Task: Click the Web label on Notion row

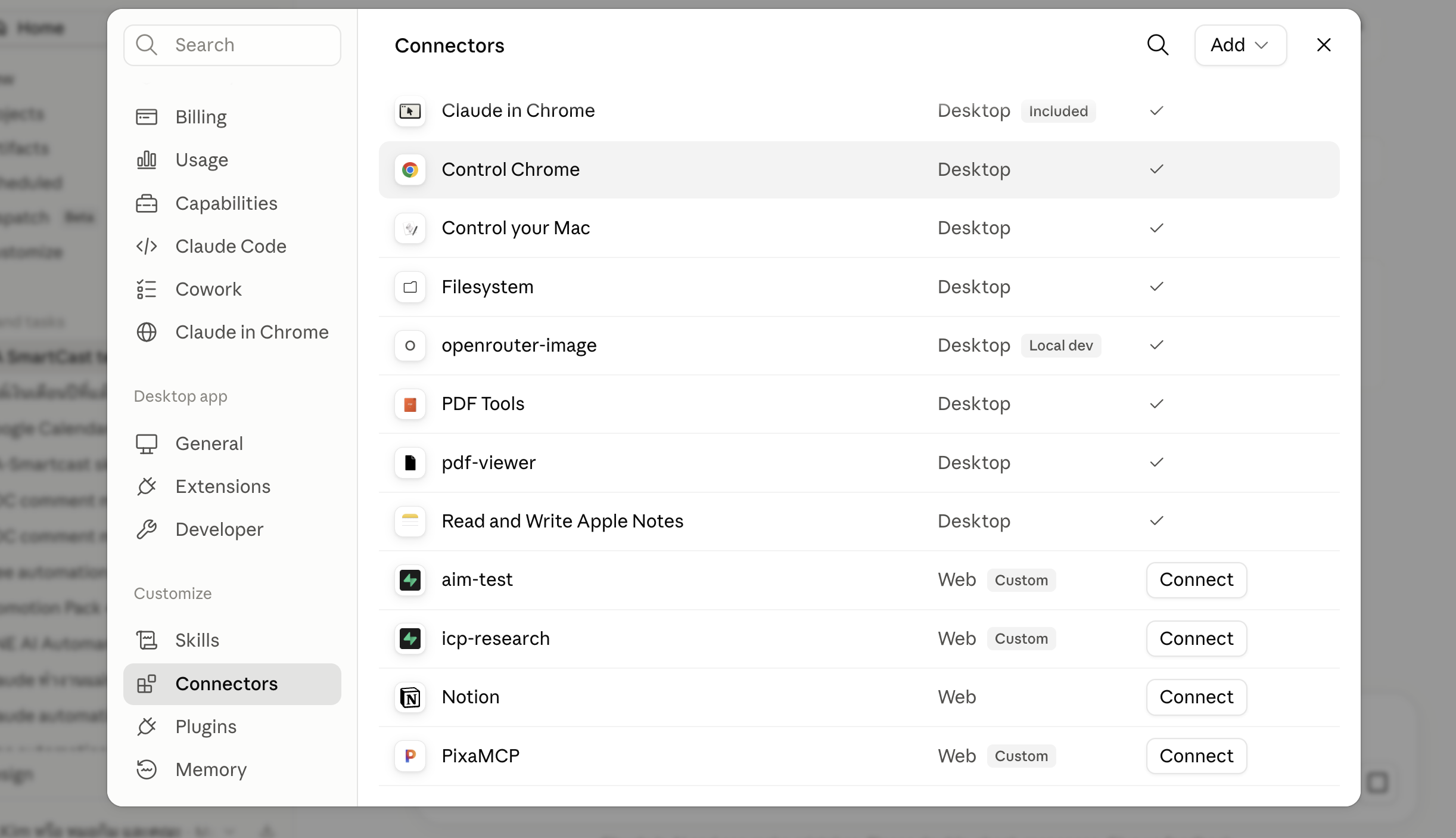Action: pyautogui.click(x=957, y=697)
